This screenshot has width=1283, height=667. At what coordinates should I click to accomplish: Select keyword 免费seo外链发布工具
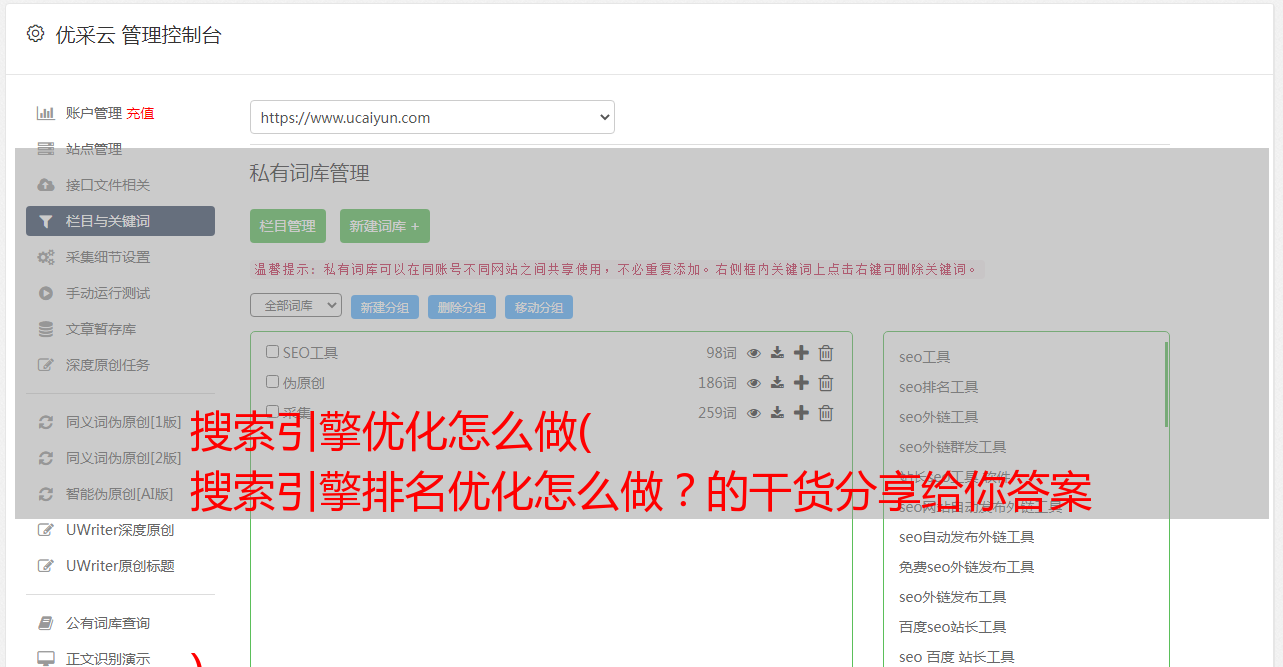tap(967, 567)
